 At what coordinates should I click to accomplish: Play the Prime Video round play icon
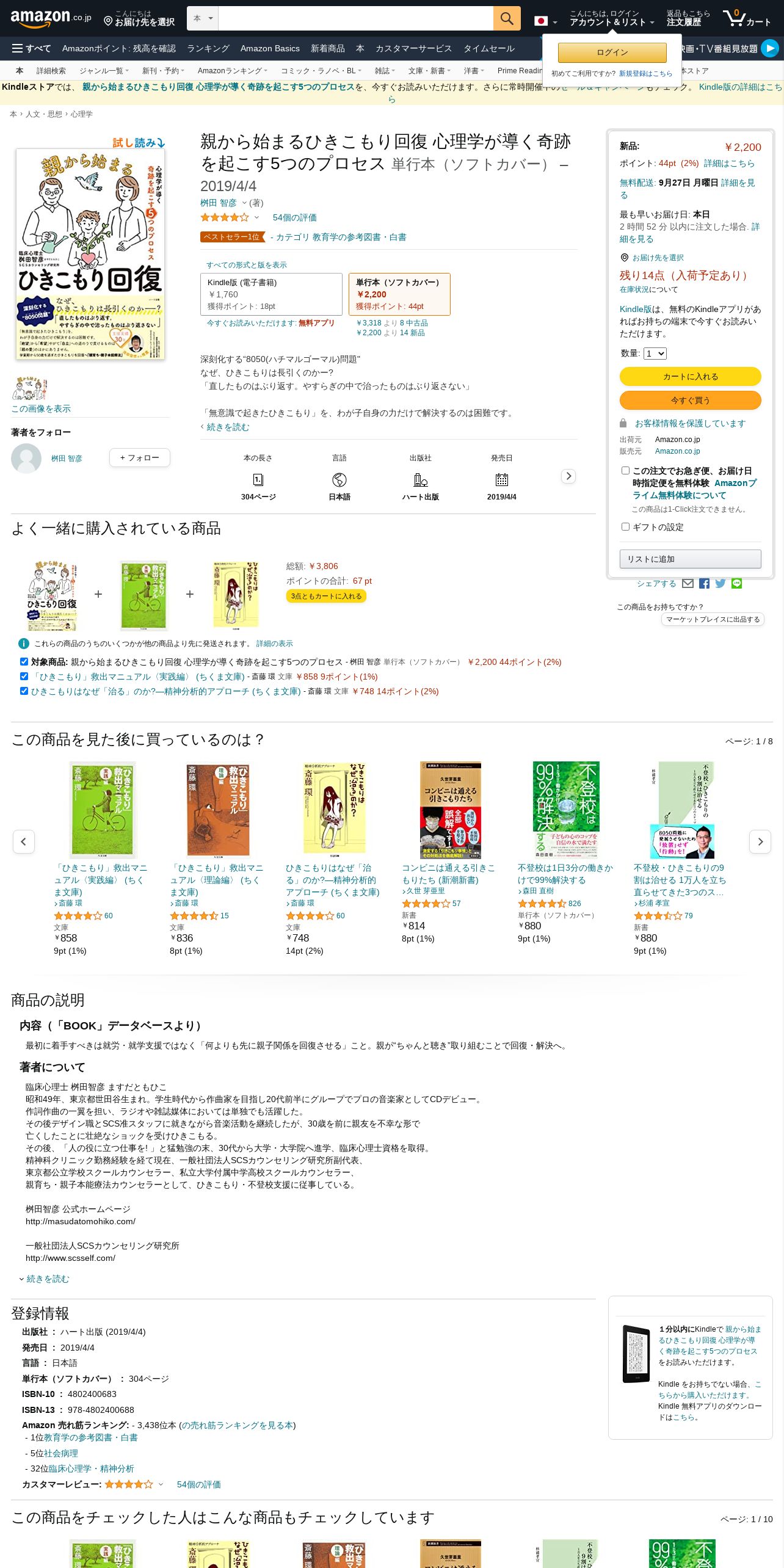(770, 48)
